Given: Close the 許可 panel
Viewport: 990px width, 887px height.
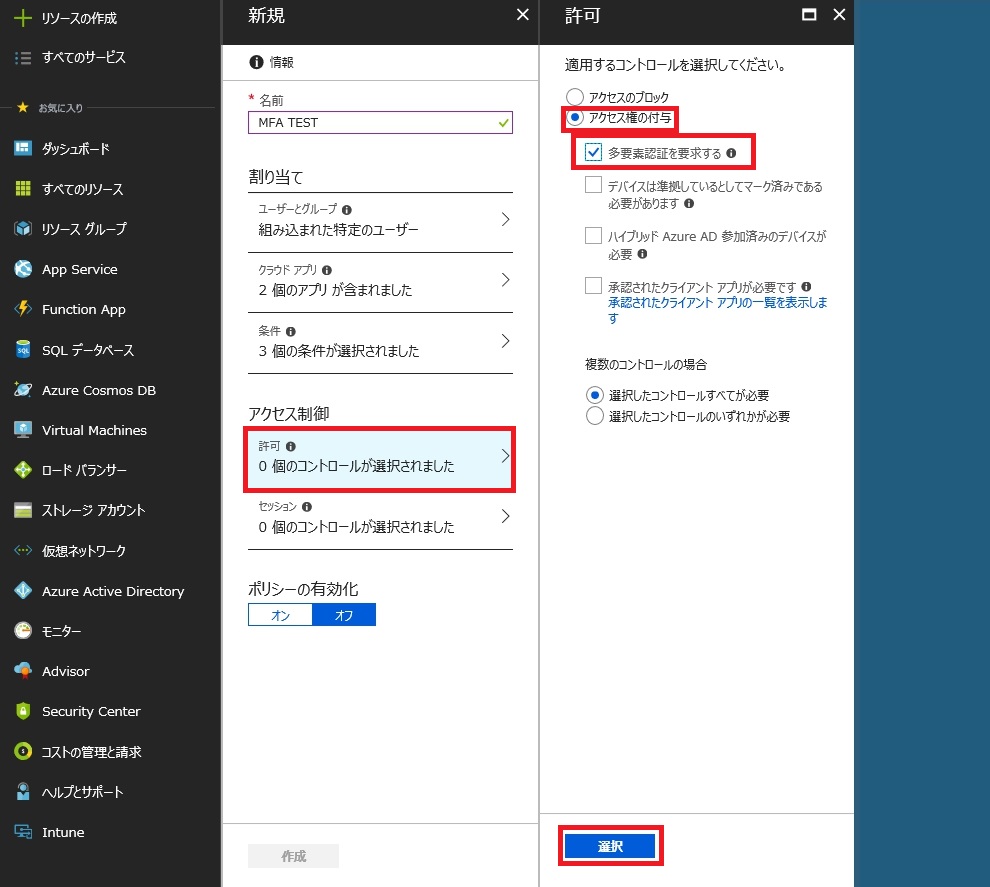Looking at the screenshot, I should point(839,15).
